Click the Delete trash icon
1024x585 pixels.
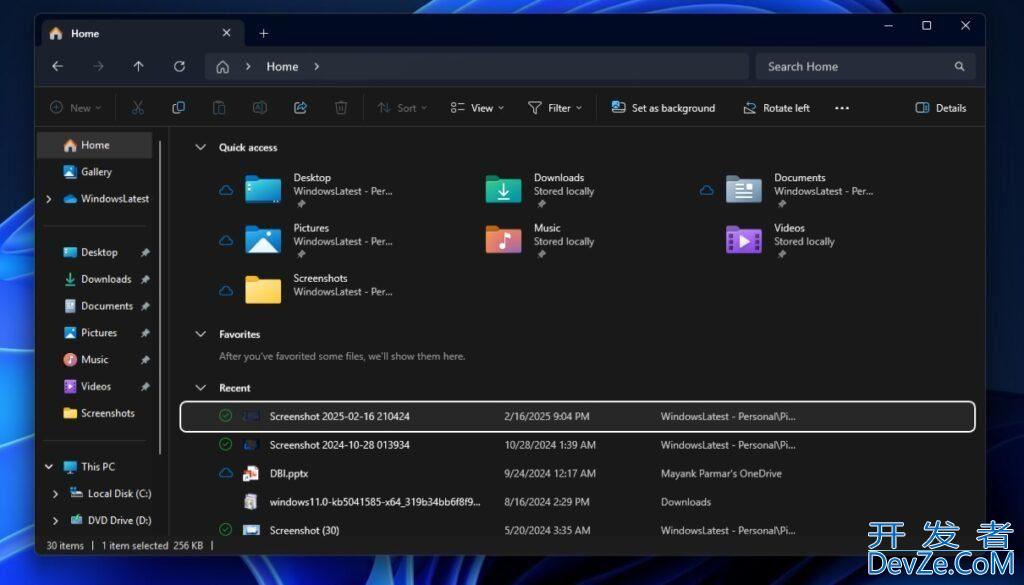[x=341, y=108]
